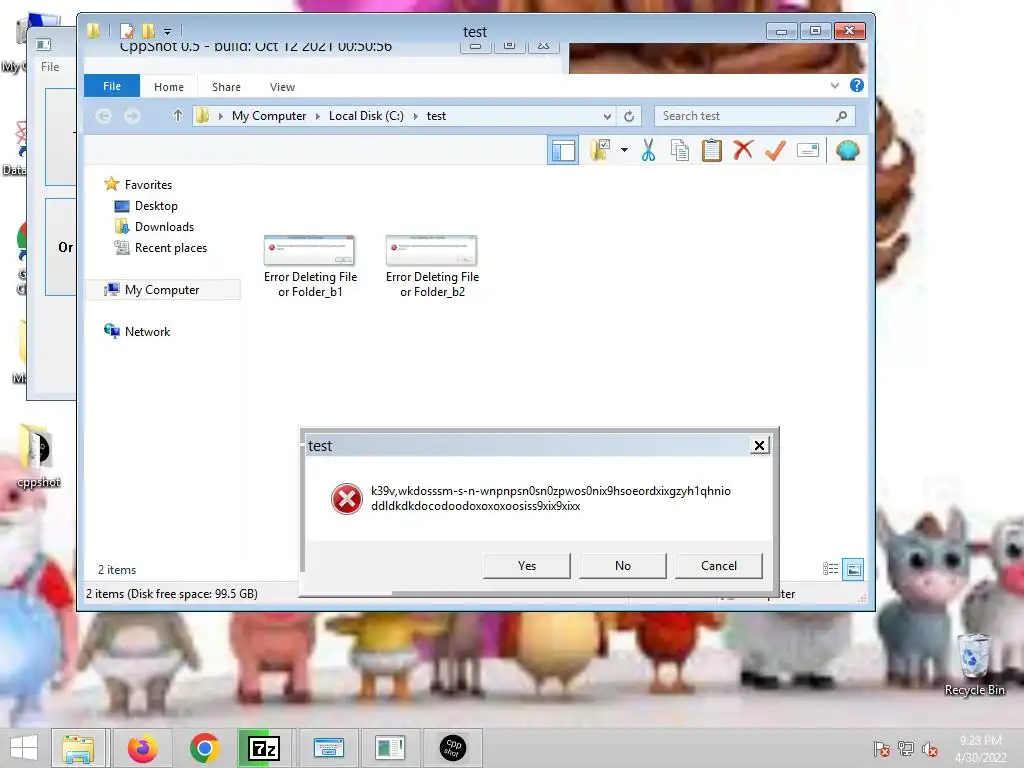The width and height of the screenshot is (1024, 768).
Task: Open the File ribbon tab
Action: [112, 86]
